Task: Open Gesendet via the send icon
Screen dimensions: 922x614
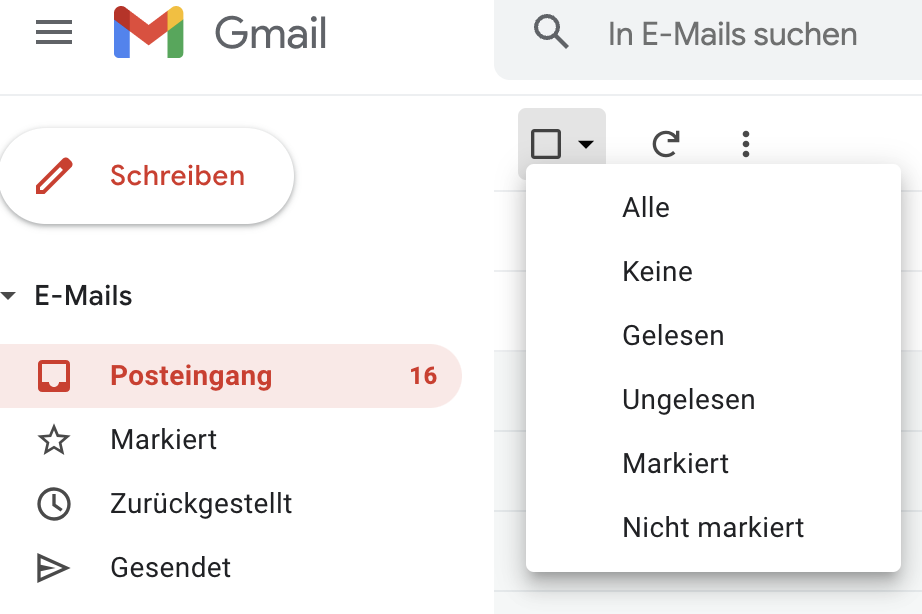Action: click(x=56, y=567)
